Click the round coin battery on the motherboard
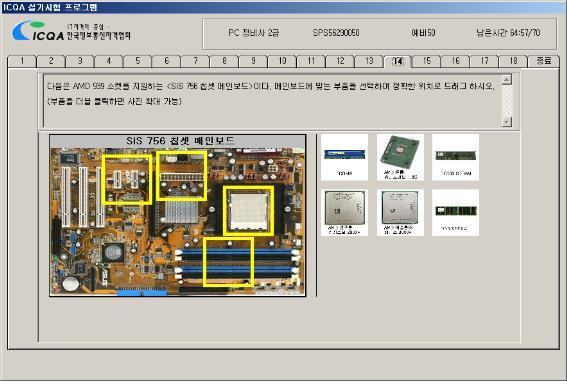This screenshot has height=385, width=567. [x=72, y=284]
